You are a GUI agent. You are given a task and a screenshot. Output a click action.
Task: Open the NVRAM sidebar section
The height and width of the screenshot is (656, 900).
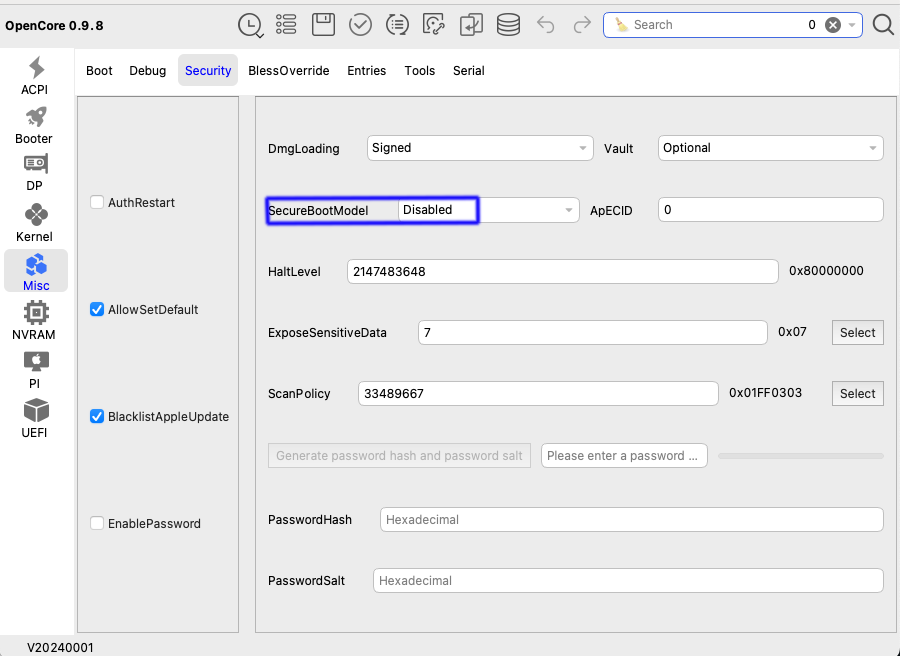pyautogui.click(x=35, y=322)
